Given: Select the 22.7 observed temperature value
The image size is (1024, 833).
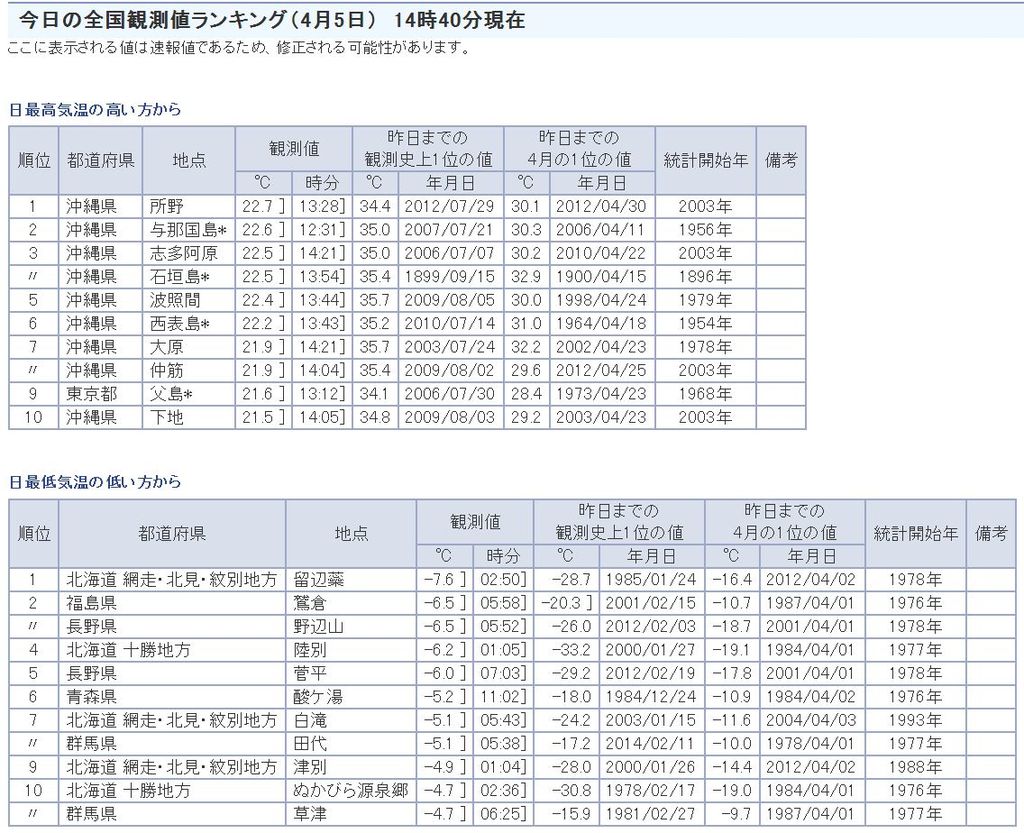Looking at the screenshot, I should click(x=258, y=206).
